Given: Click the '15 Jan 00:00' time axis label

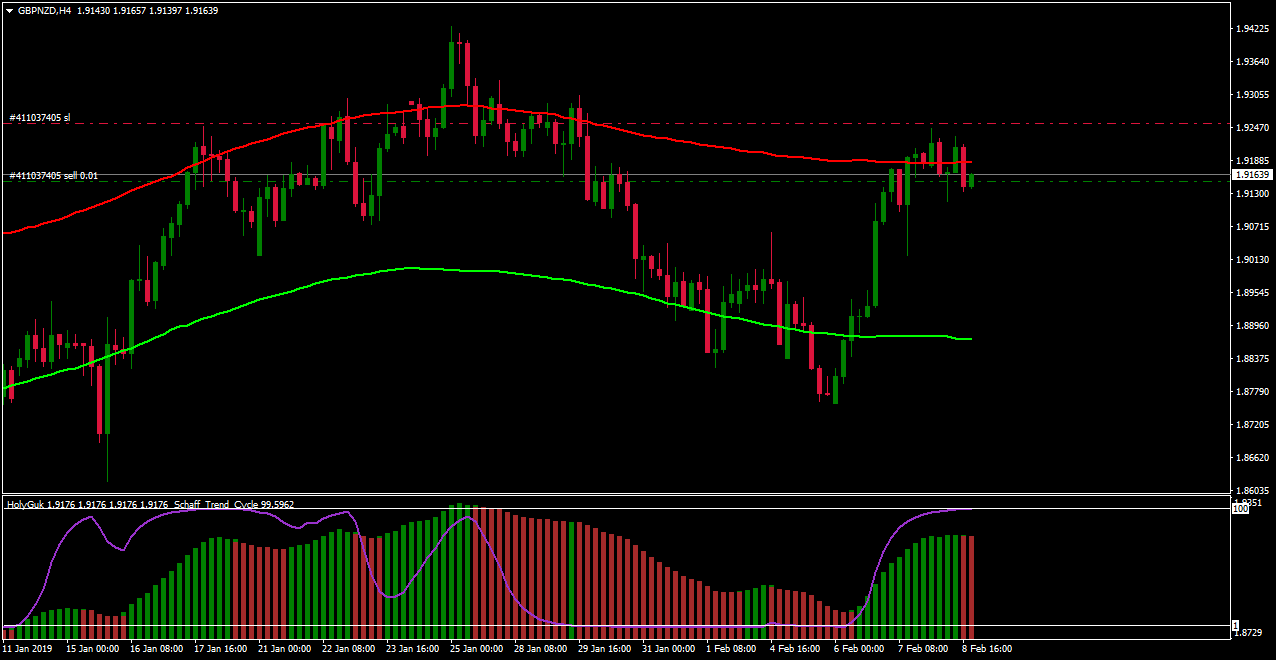Looking at the screenshot, I should [x=92, y=649].
